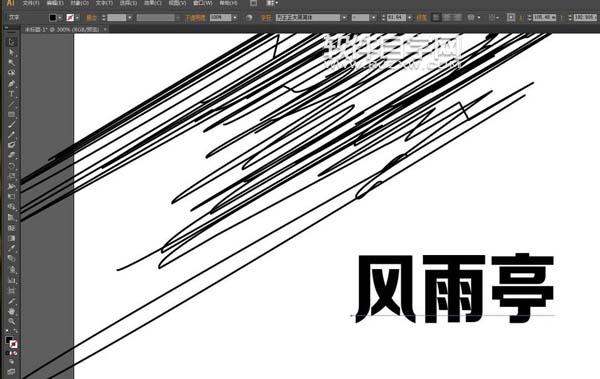
Task: Open the font style dropdown
Action: point(373,18)
